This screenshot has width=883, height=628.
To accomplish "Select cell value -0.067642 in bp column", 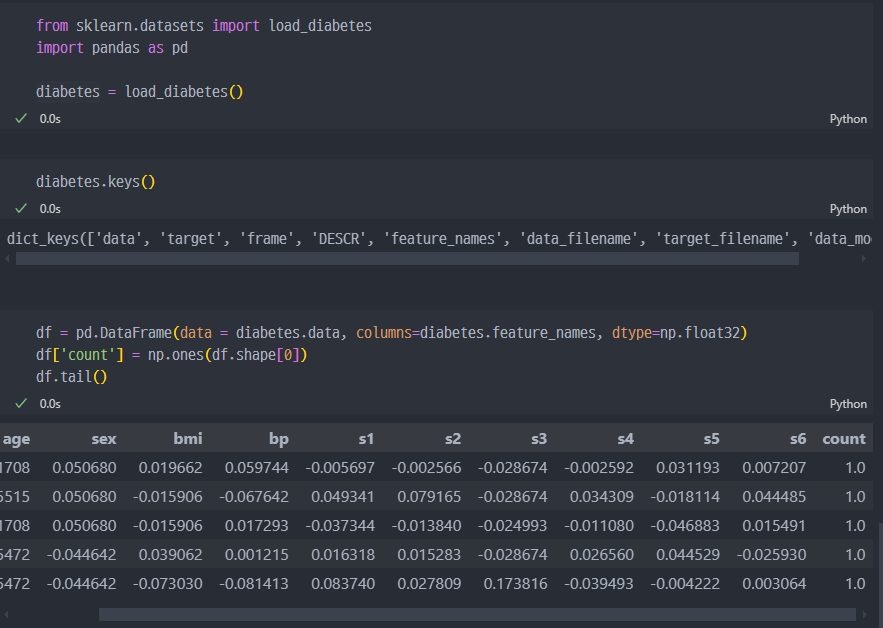I will click(x=254, y=497).
